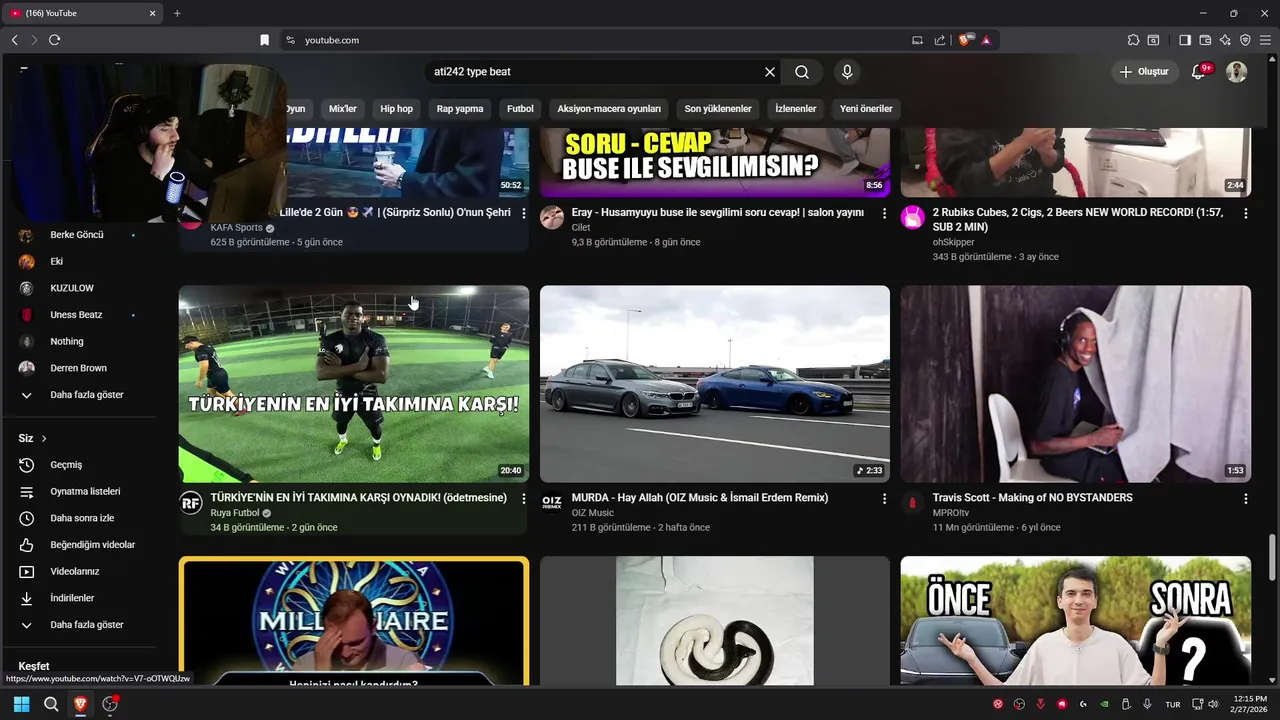Play MURDA Hay Allah BMW thumbnail
The image size is (1280, 720).
tap(715, 384)
